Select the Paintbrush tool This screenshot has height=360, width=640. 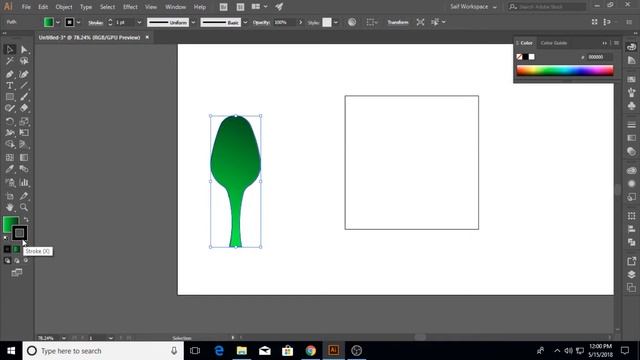tap(24, 97)
